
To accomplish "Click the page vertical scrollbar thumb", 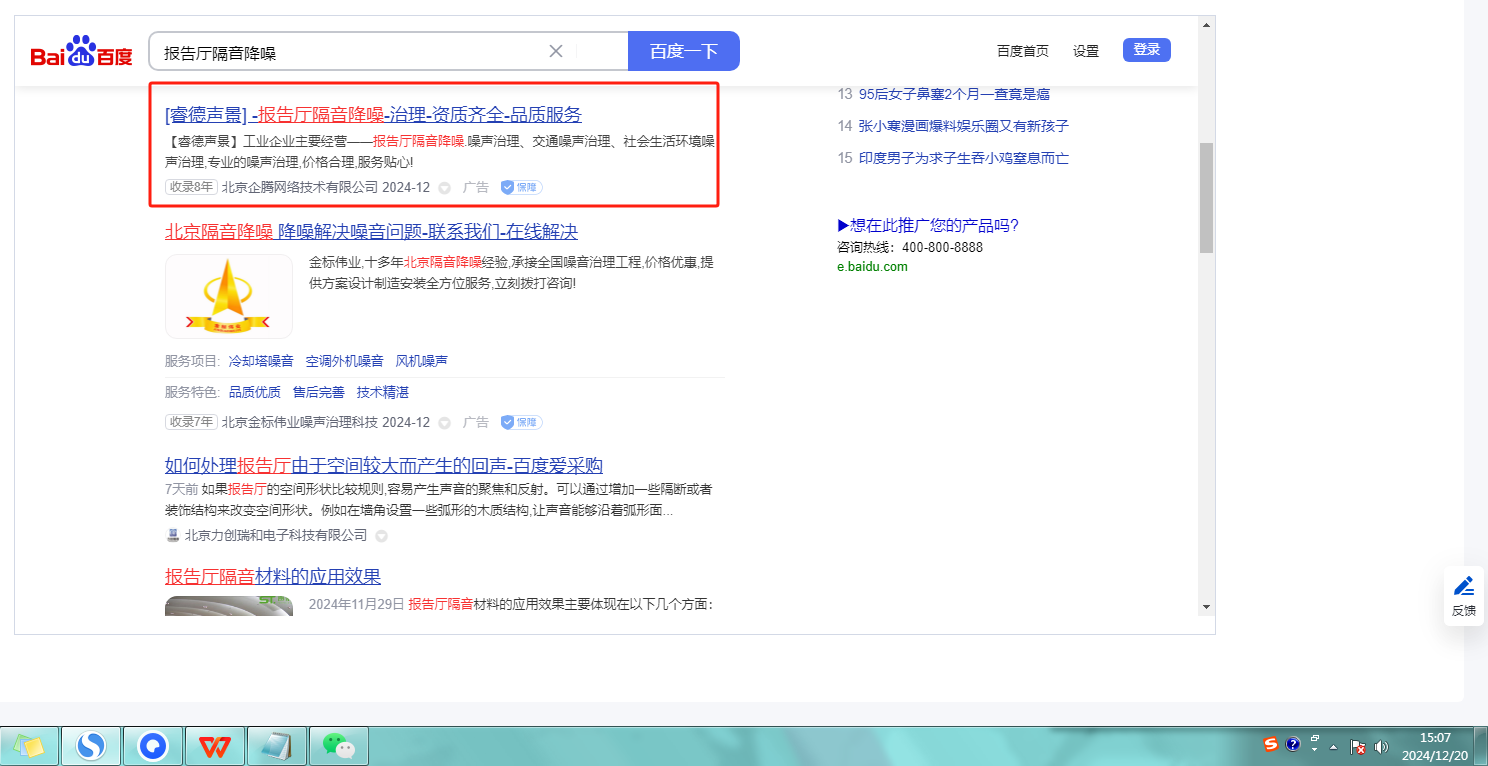I will (x=1206, y=197).
